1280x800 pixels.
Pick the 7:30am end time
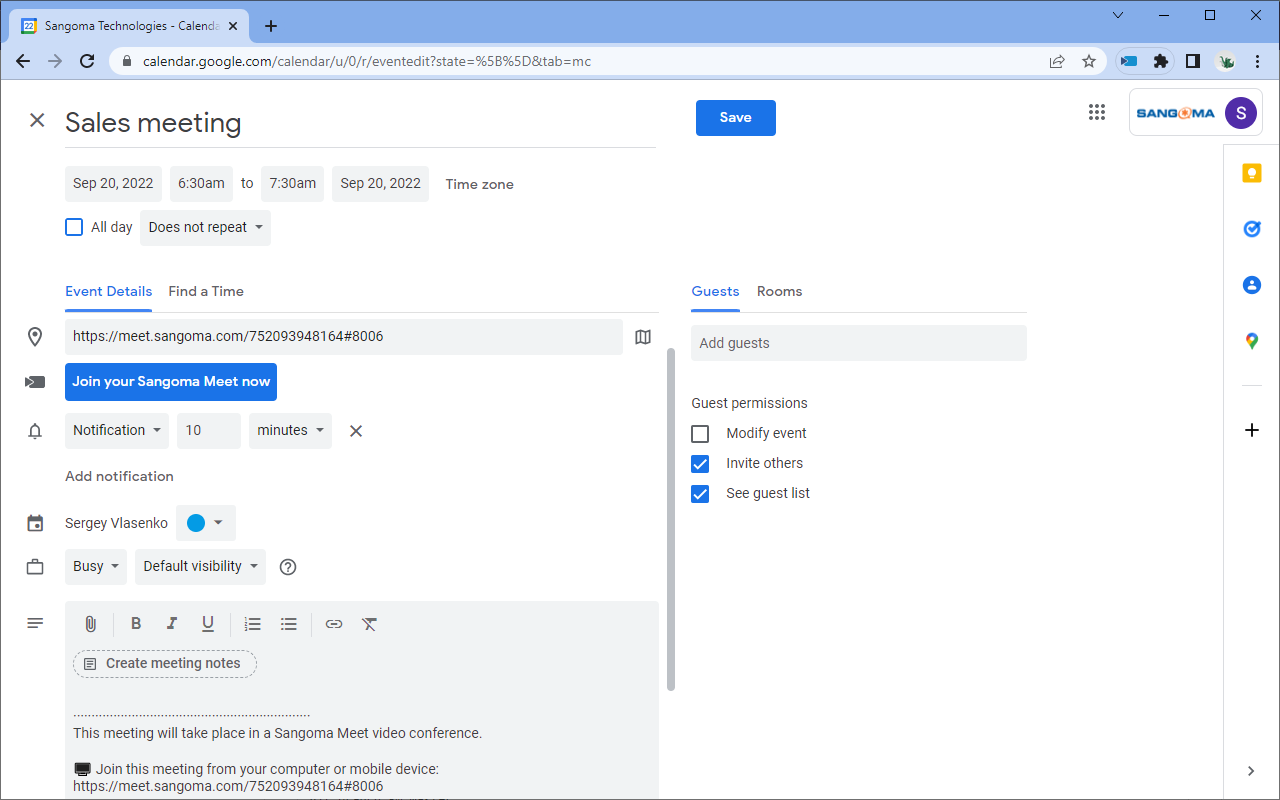click(x=292, y=184)
